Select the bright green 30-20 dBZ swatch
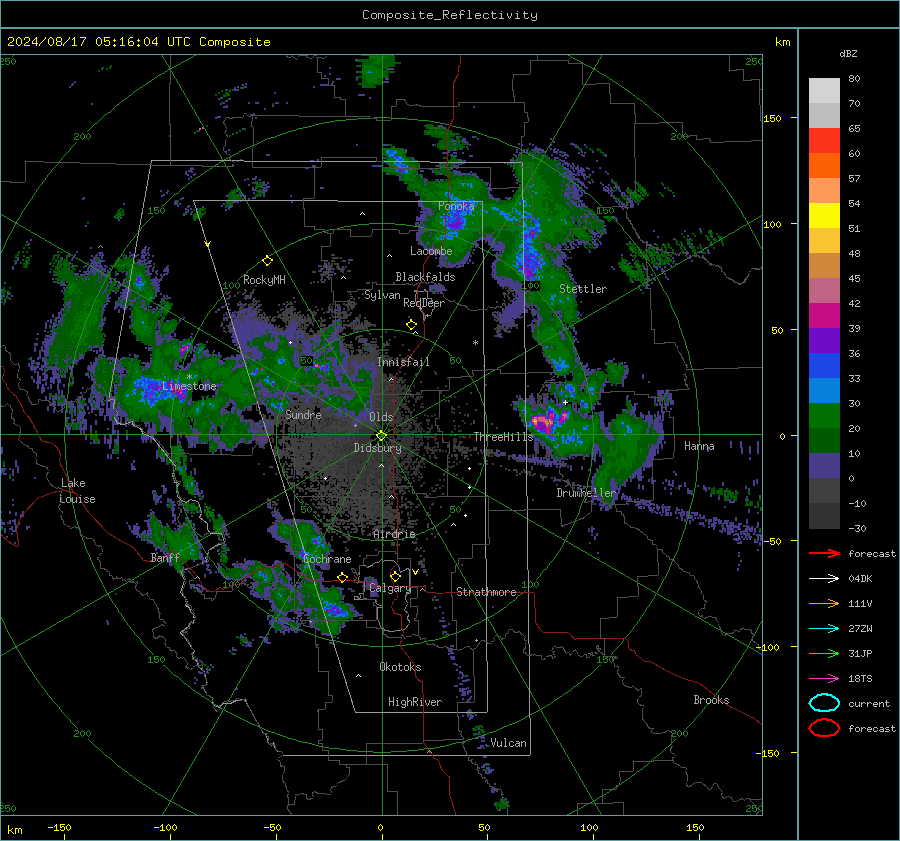Screen dimensions: 900x841 824,416
